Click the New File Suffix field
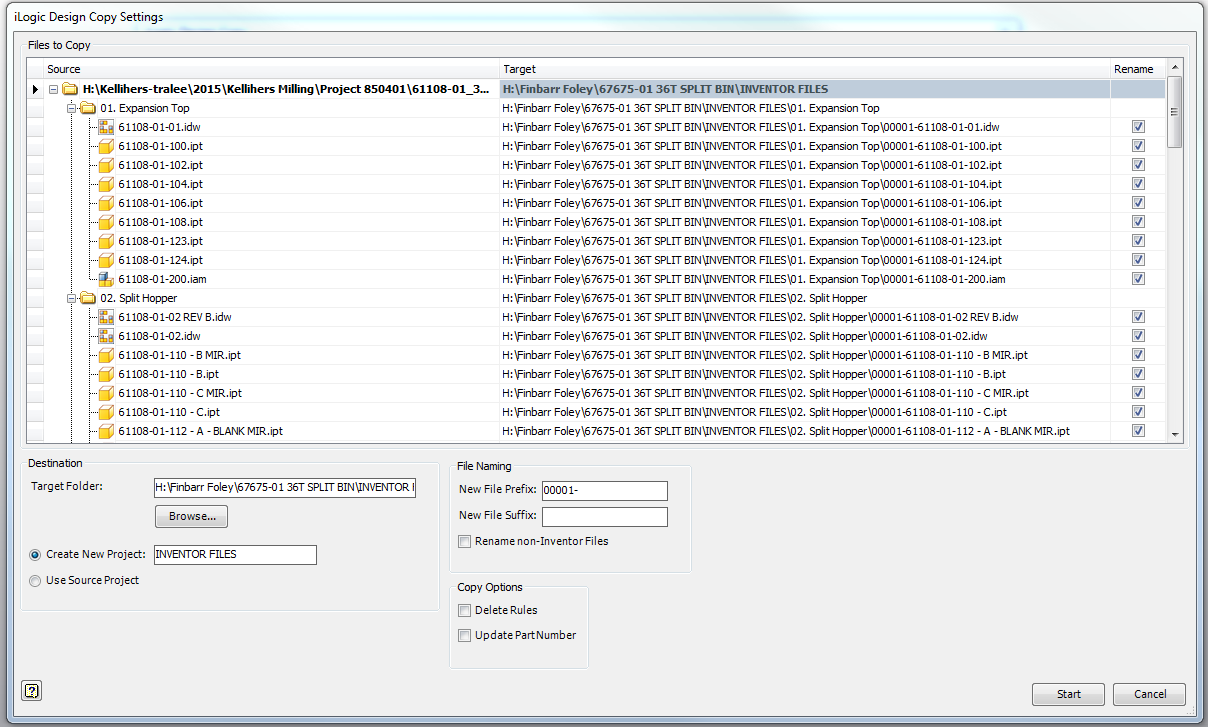Viewport: 1208px width, 727px height. coord(604,516)
